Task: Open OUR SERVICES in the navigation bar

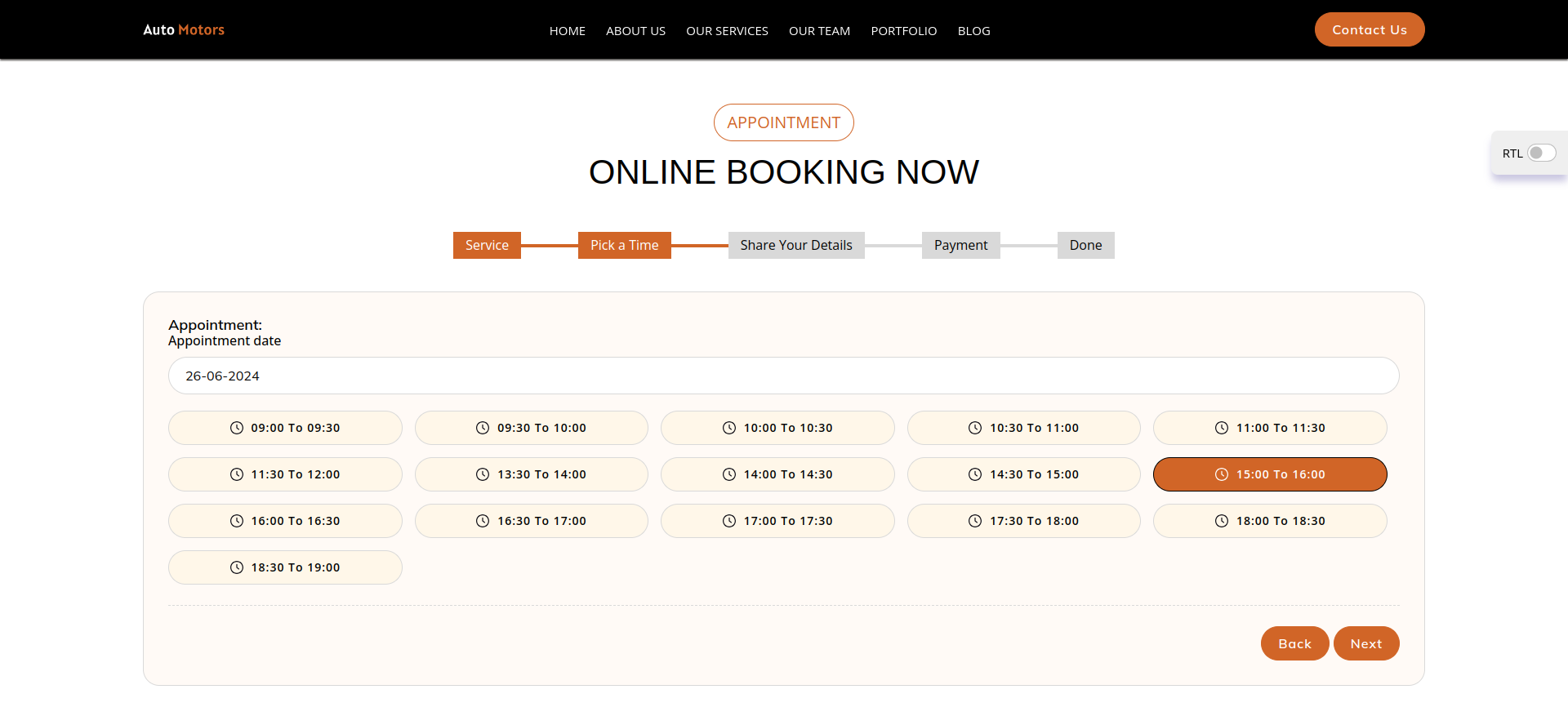Action: pyautogui.click(x=727, y=31)
